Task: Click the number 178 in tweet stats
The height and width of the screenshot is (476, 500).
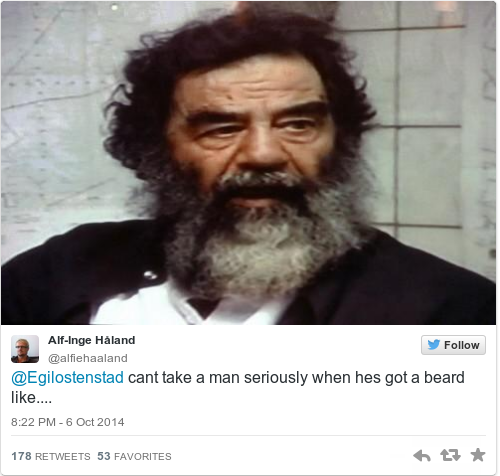Action: click(x=21, y=456)
